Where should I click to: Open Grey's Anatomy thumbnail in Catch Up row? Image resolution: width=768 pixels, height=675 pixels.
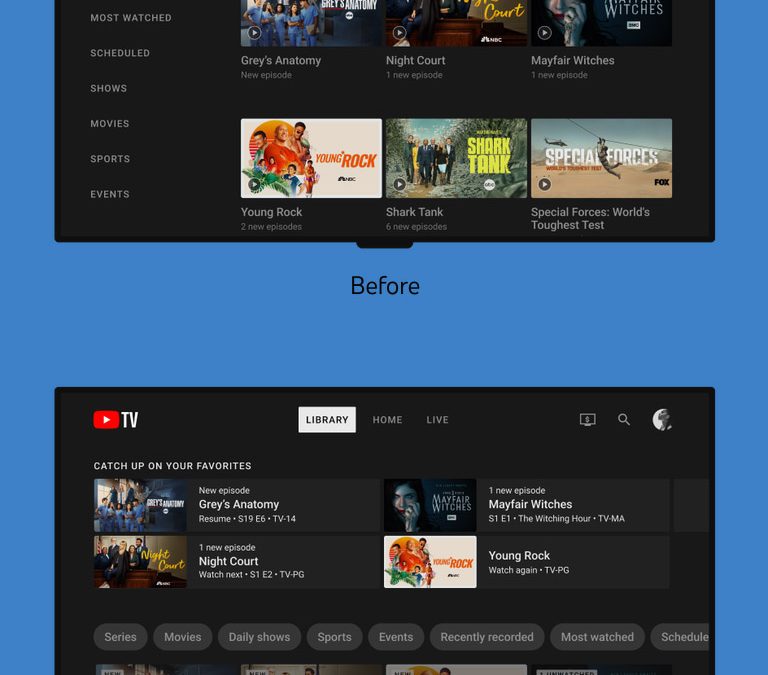pos(141,505)
